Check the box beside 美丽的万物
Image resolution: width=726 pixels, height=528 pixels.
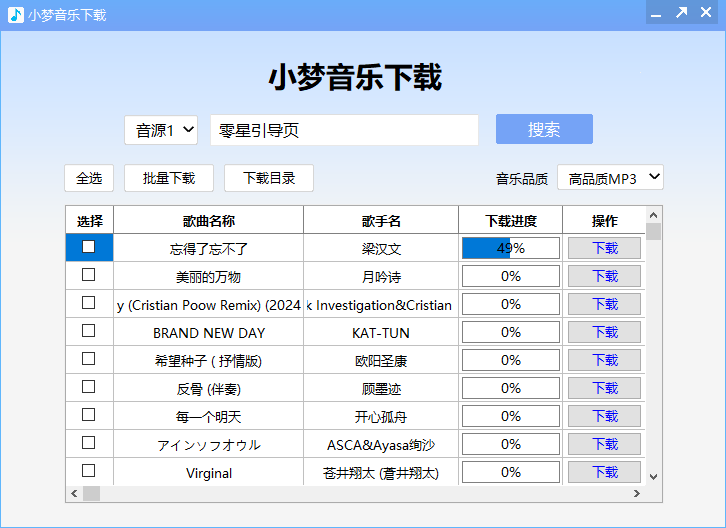pyautogui.click(x=89, y=275)
